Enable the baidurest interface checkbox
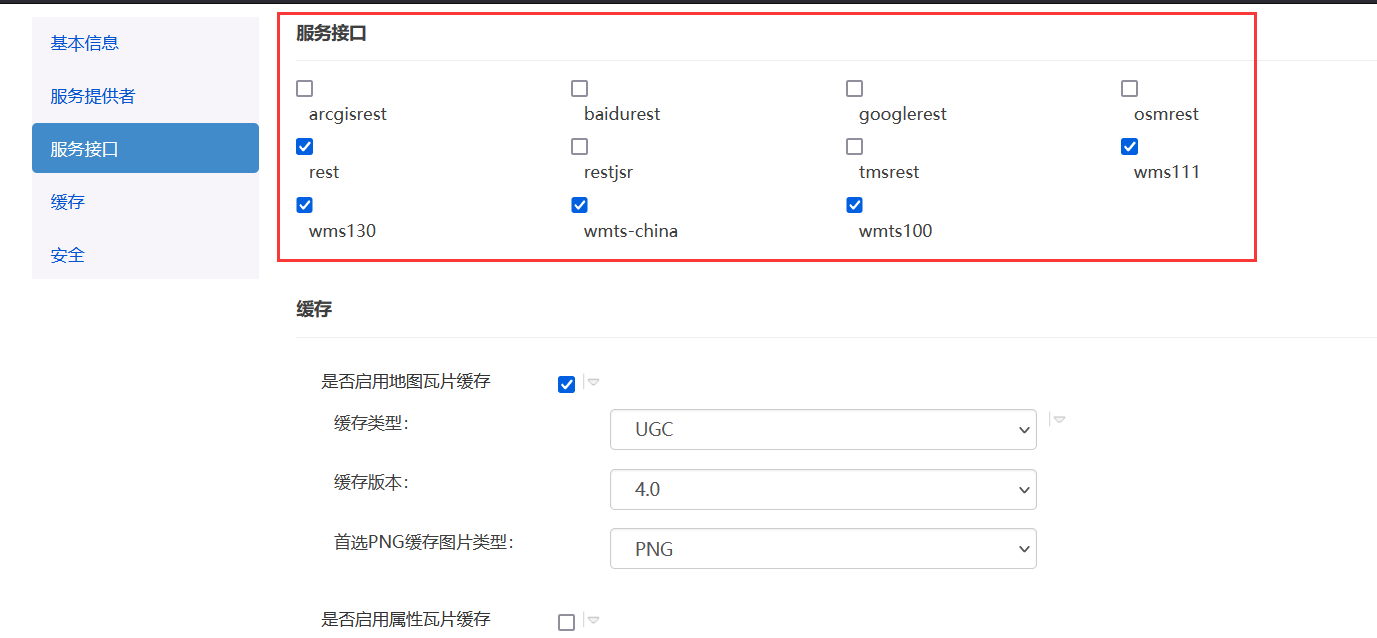 [x=580, y=89]
